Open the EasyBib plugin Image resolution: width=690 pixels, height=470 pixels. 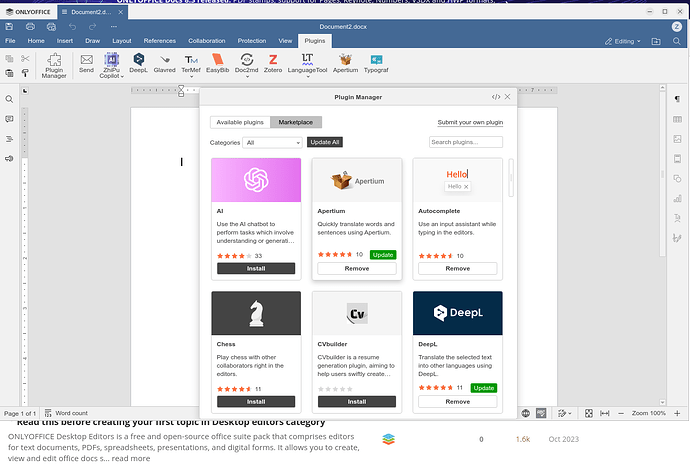point(217,63)
